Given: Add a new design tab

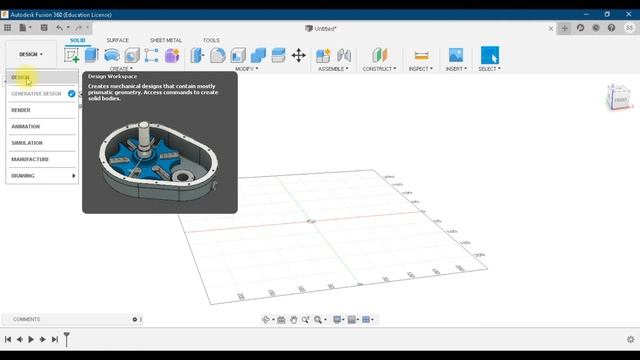Looking at the screenshot, I should pos(564,28).
